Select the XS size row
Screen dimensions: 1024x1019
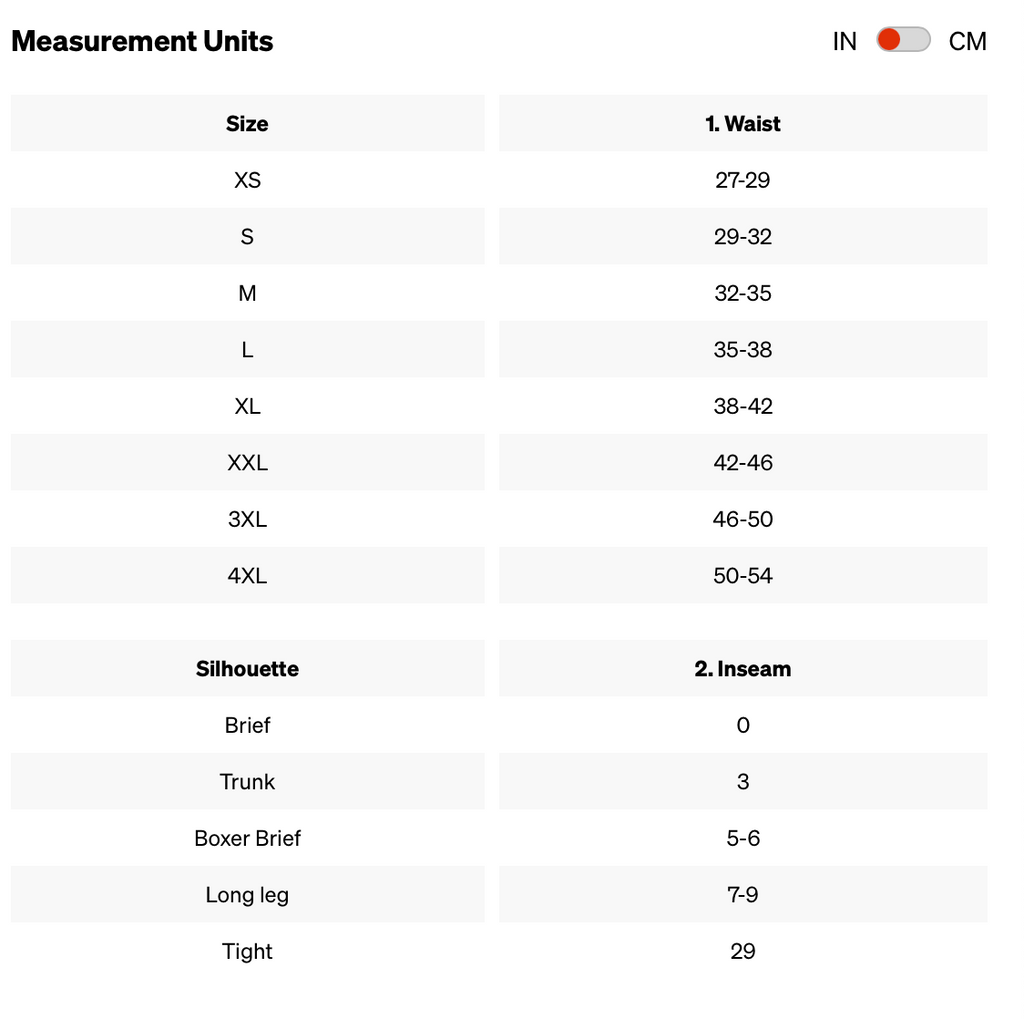(499, 180)
